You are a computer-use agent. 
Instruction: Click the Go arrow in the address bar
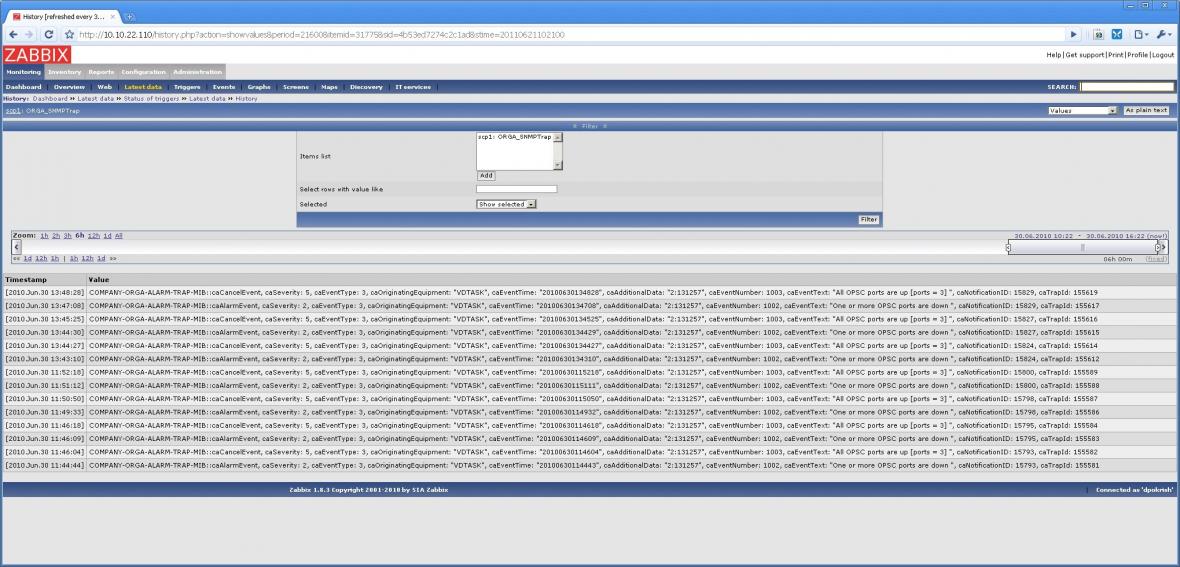click(1074, 35)
